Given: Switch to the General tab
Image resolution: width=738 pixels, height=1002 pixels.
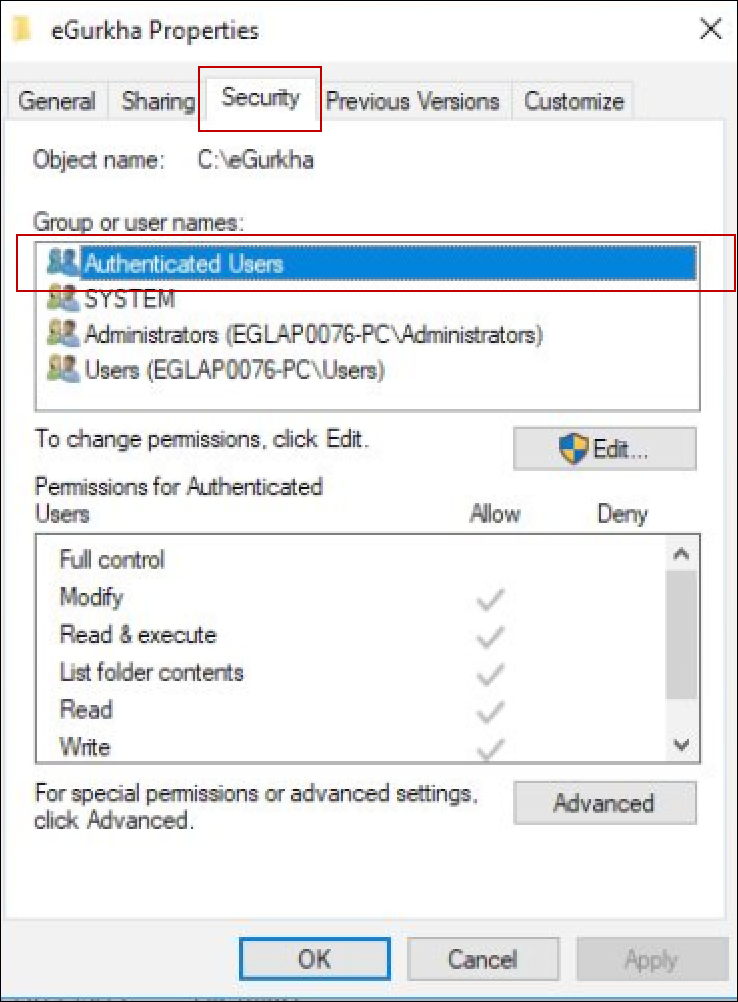Looking at the screenshot, I should tap(57, 101).
